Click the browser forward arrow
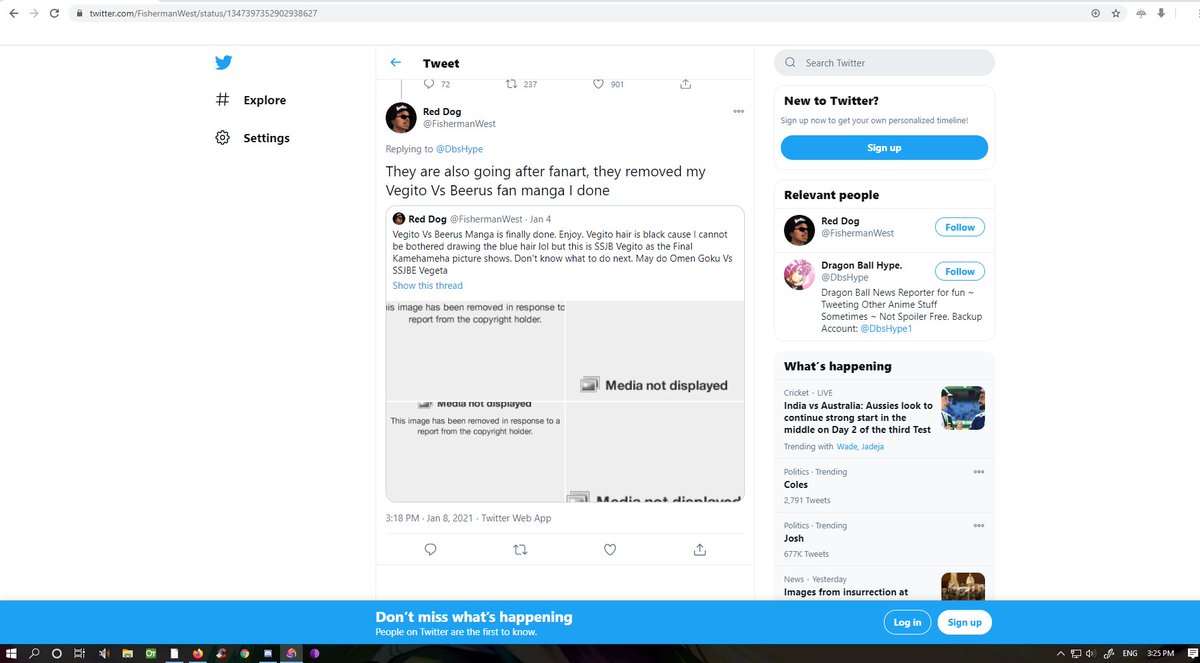1200x663 pixels. [35, 13]
